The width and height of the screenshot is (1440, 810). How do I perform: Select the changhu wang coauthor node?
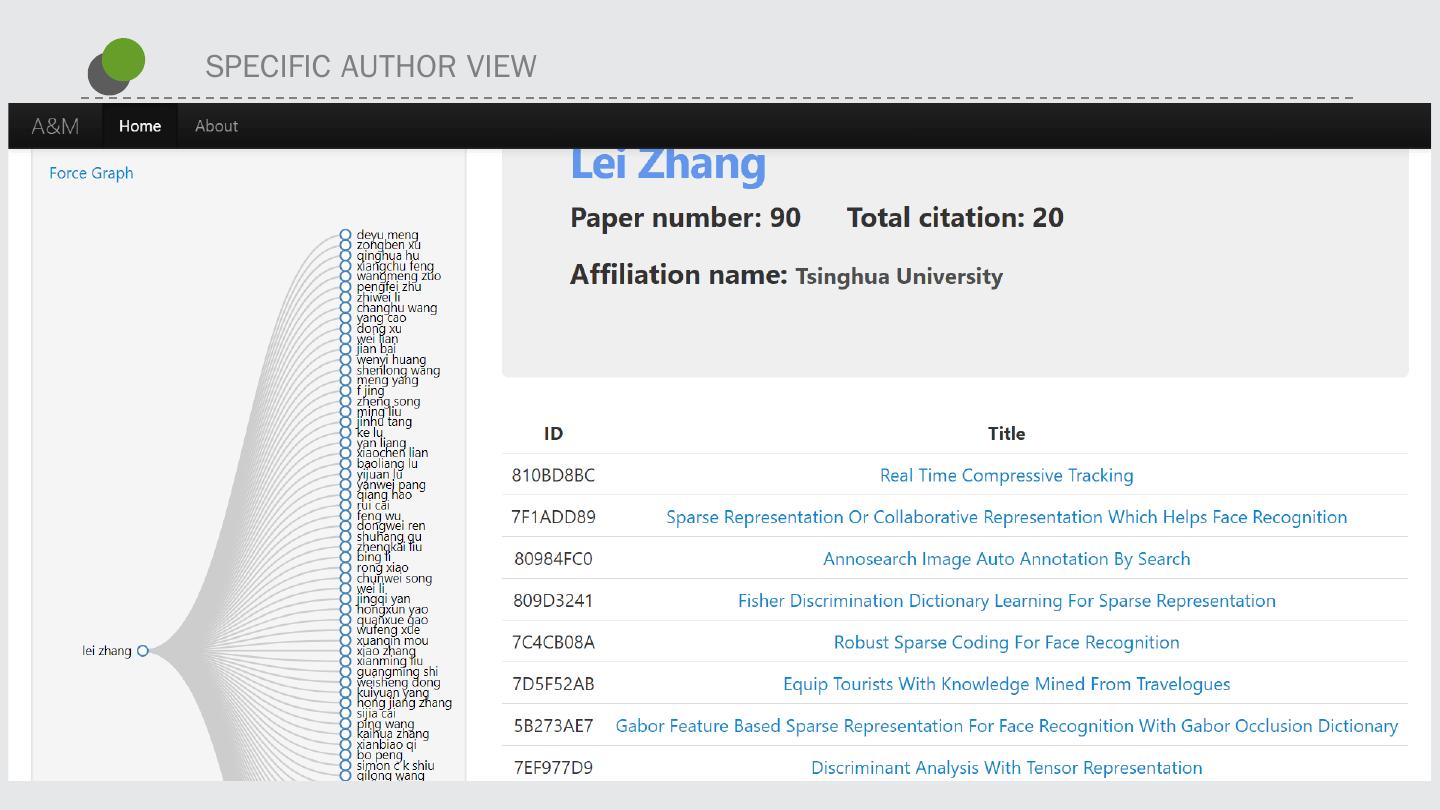[x=346, y=308]
